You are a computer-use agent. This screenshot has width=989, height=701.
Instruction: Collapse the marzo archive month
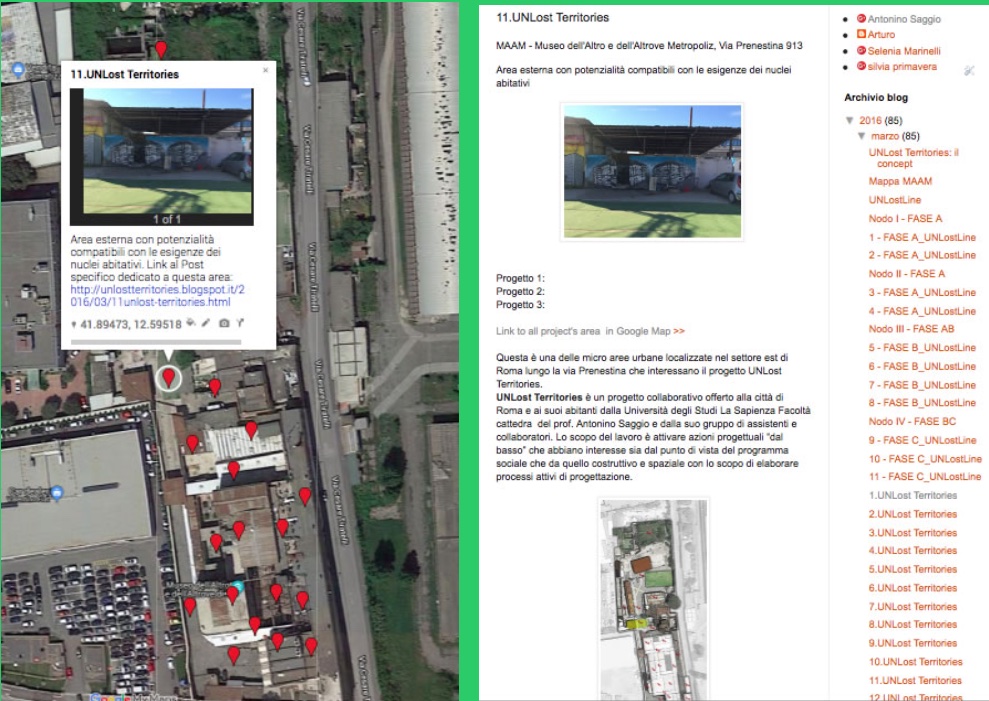coord(862,136)
